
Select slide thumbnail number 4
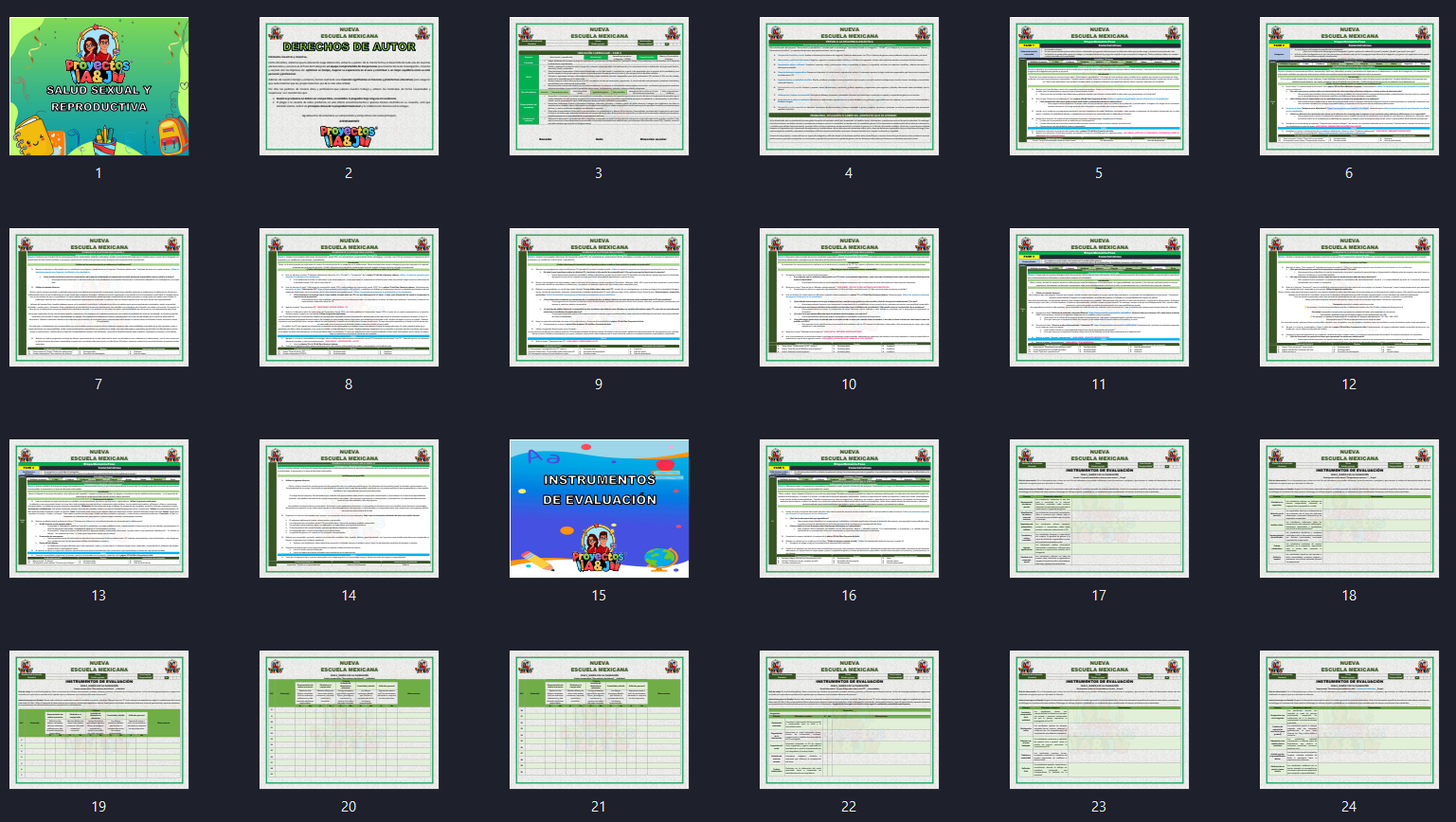[849, 86]
